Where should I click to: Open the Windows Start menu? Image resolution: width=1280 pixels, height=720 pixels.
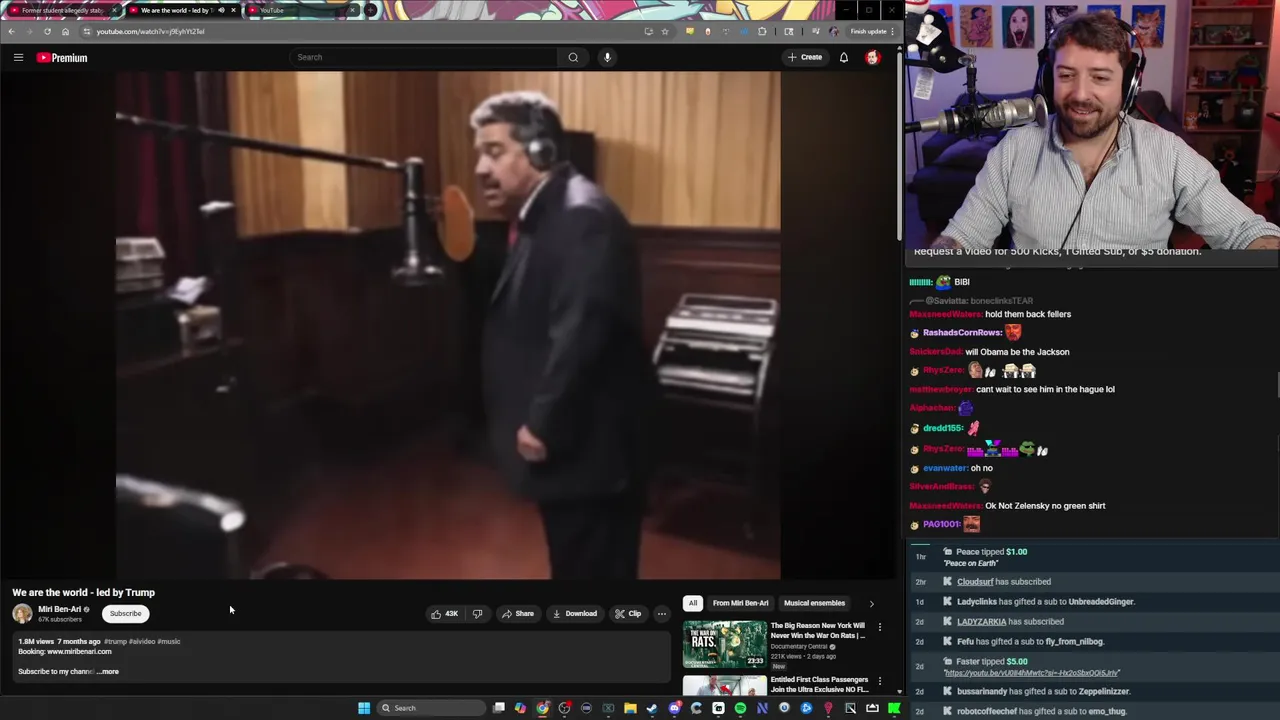pos(364,708)
